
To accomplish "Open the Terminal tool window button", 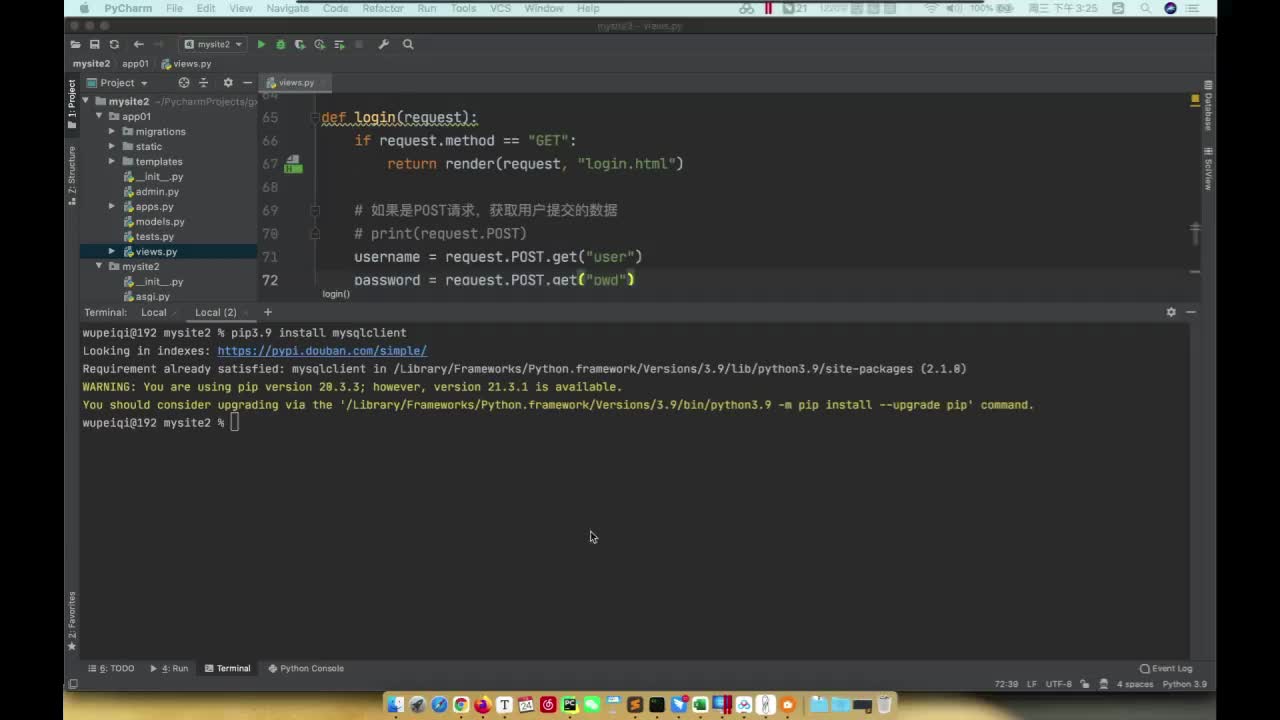I will tap(227, 668).
